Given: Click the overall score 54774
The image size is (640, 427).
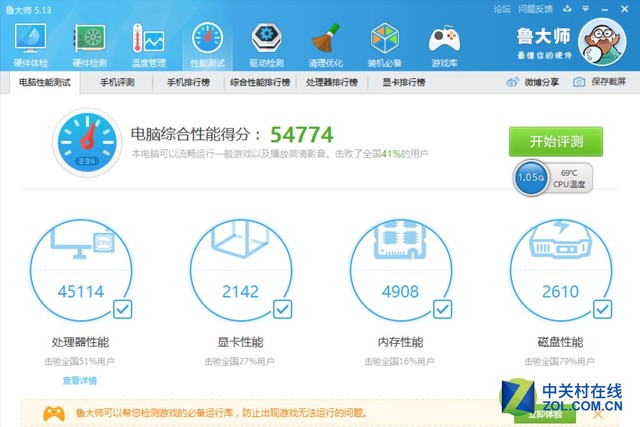Looking at the screenshot, I should pos(302,135).
